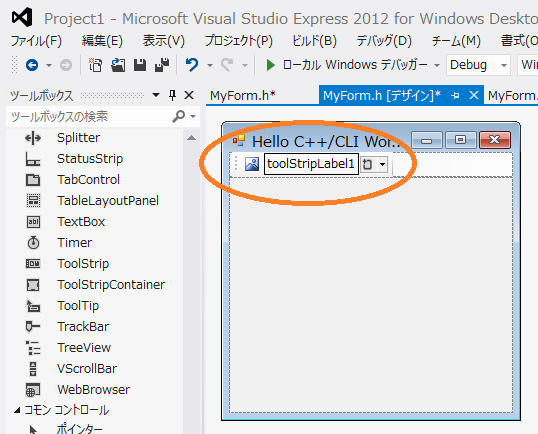Screen dimensions: 538x434
Task: Click the Save toolbar icon
Action: (x=140, y=64)
